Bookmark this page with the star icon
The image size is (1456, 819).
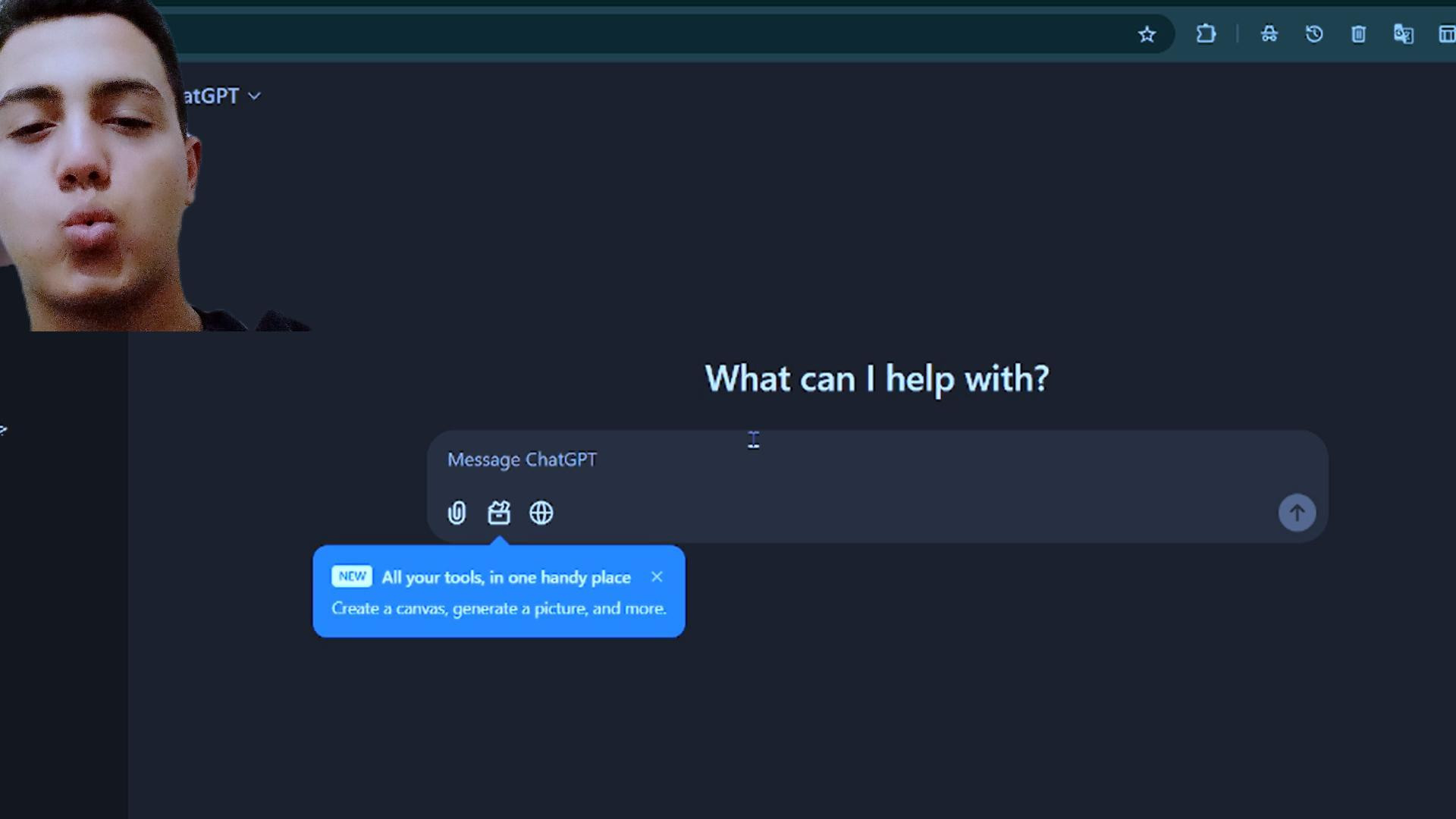click(1147, 34)
